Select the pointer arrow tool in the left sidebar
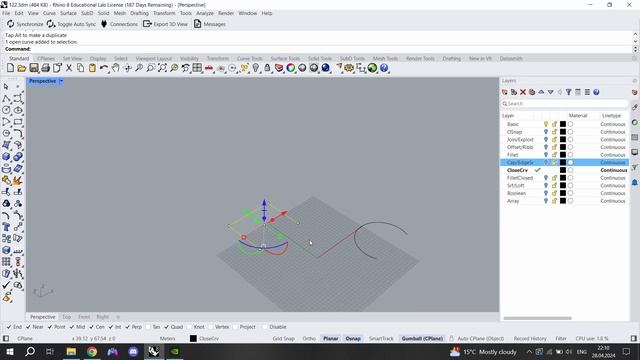 (6, 87)
